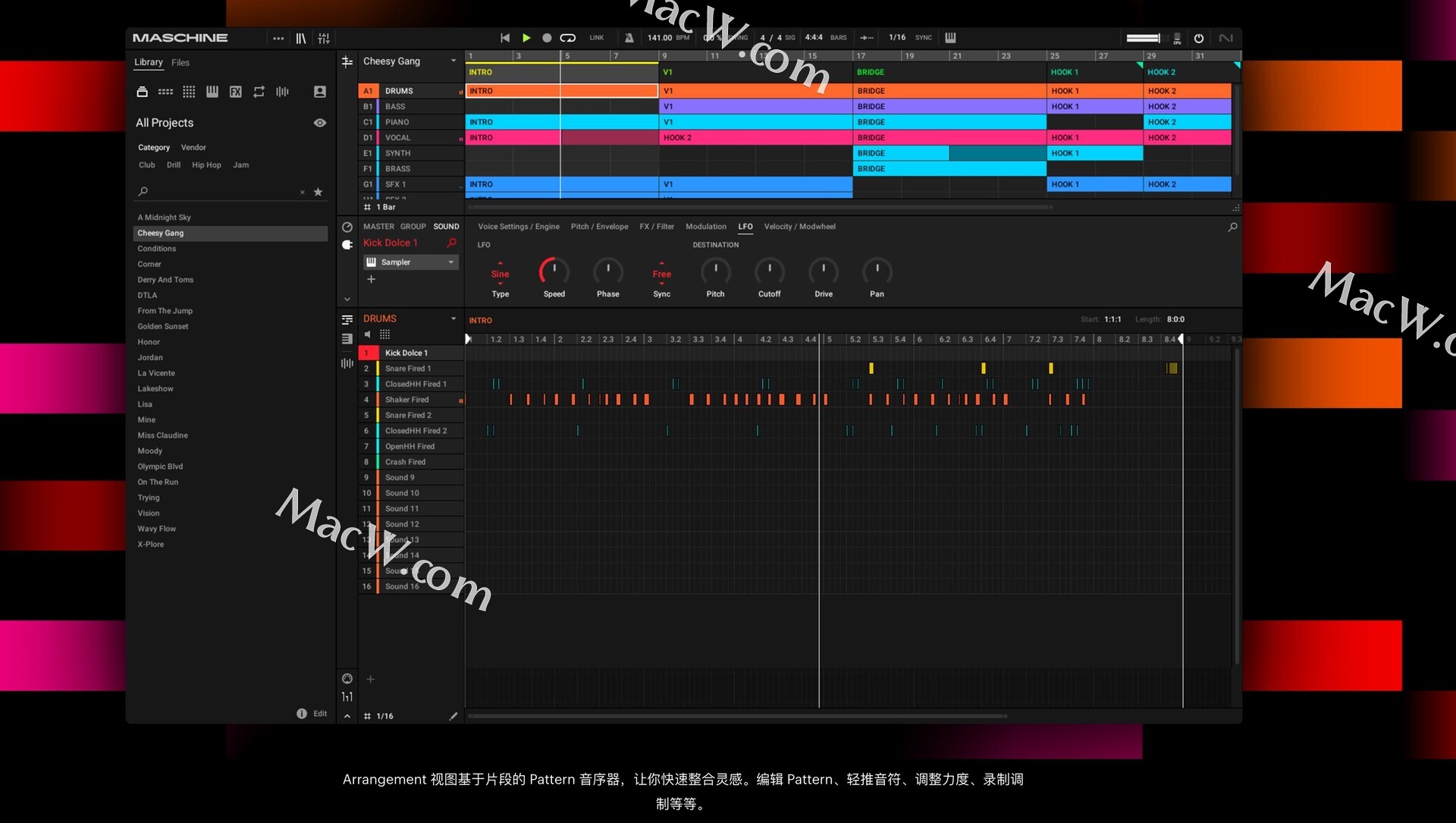Filter by the Drill tag
This screenshot has height=823, width=1456.
coord(174,165)
